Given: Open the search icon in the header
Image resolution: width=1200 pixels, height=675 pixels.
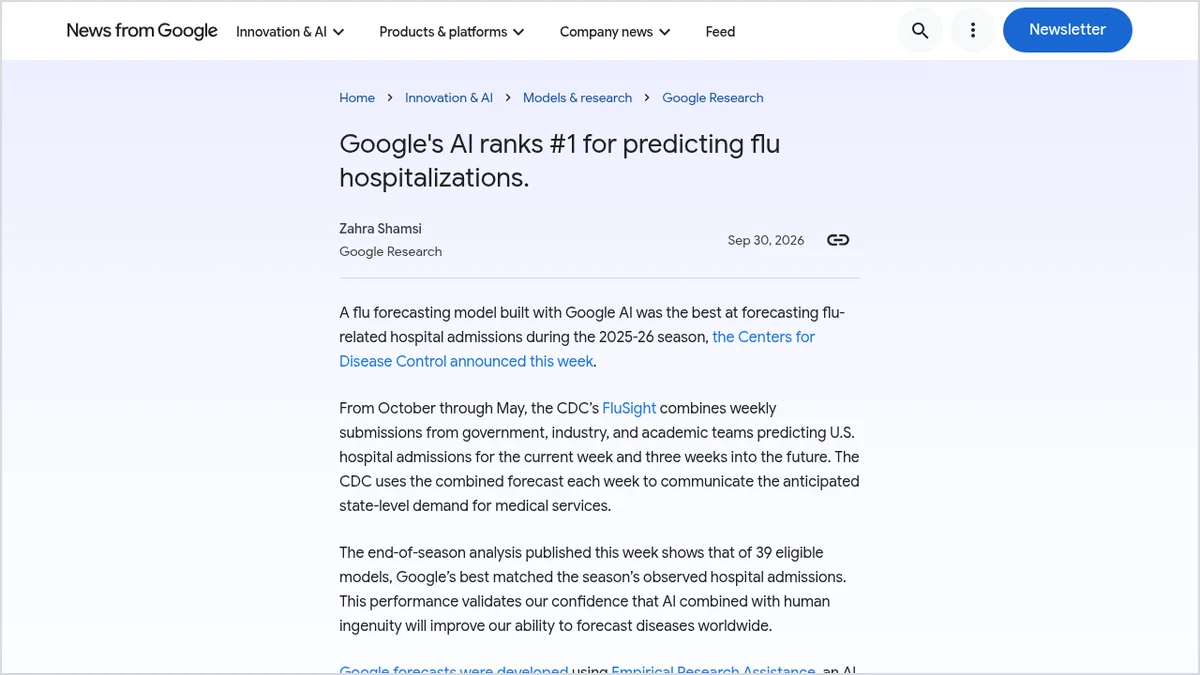Looking at the screenshot, I should click(x=920, y=31).
